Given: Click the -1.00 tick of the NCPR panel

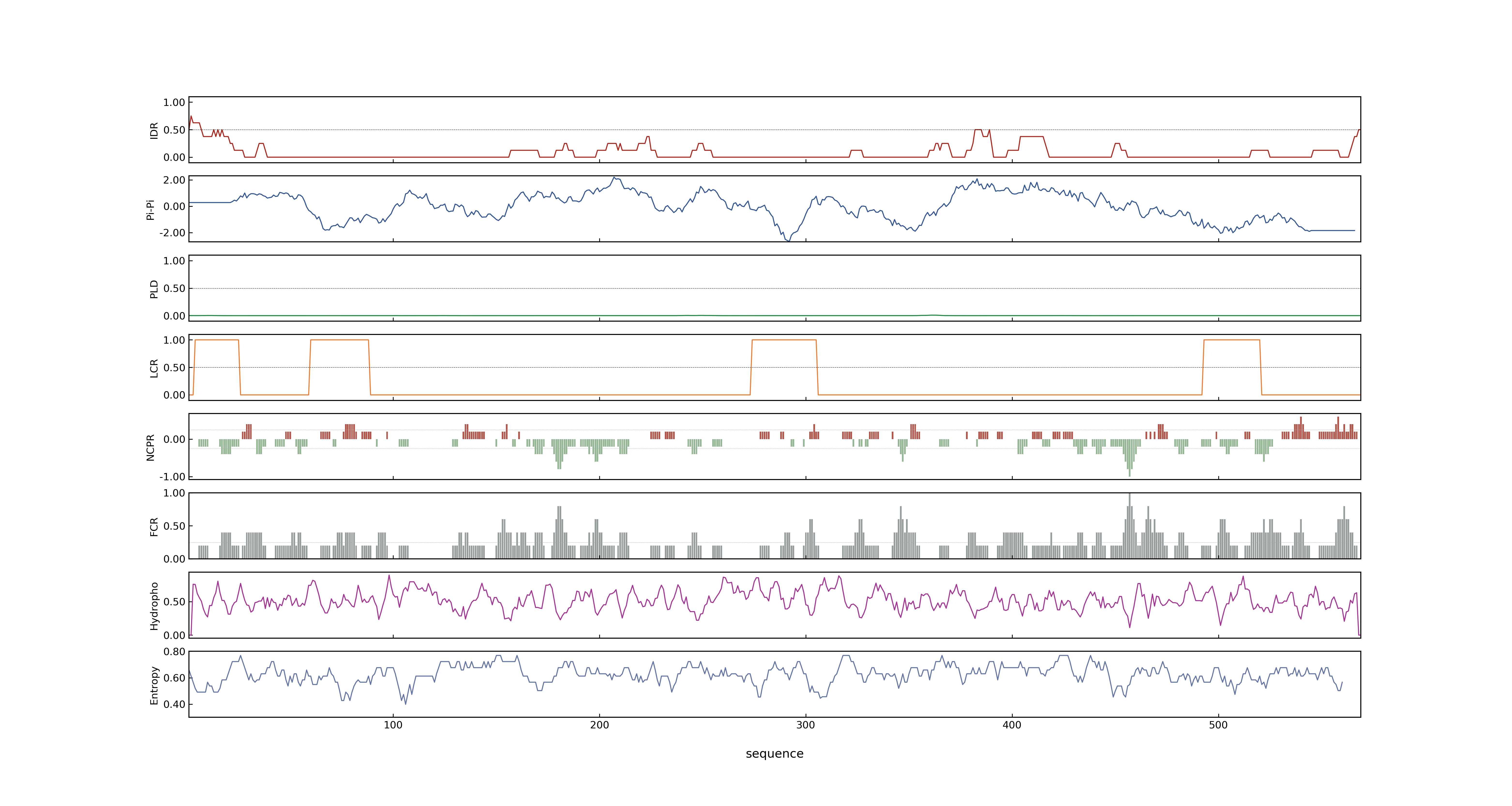Looking at the screenshot, I should click(172, 477).
